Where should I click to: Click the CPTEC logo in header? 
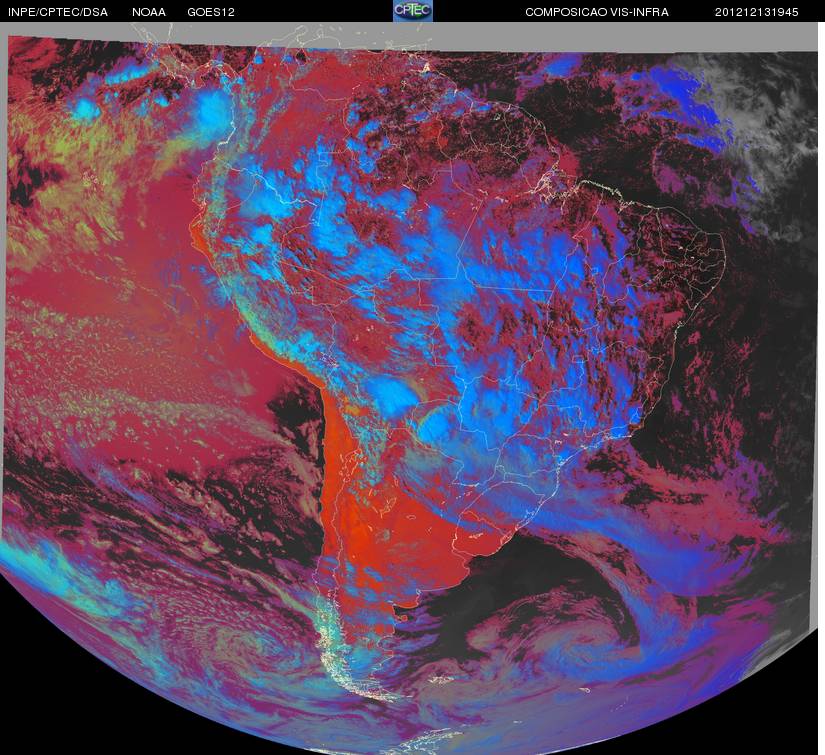413,11
